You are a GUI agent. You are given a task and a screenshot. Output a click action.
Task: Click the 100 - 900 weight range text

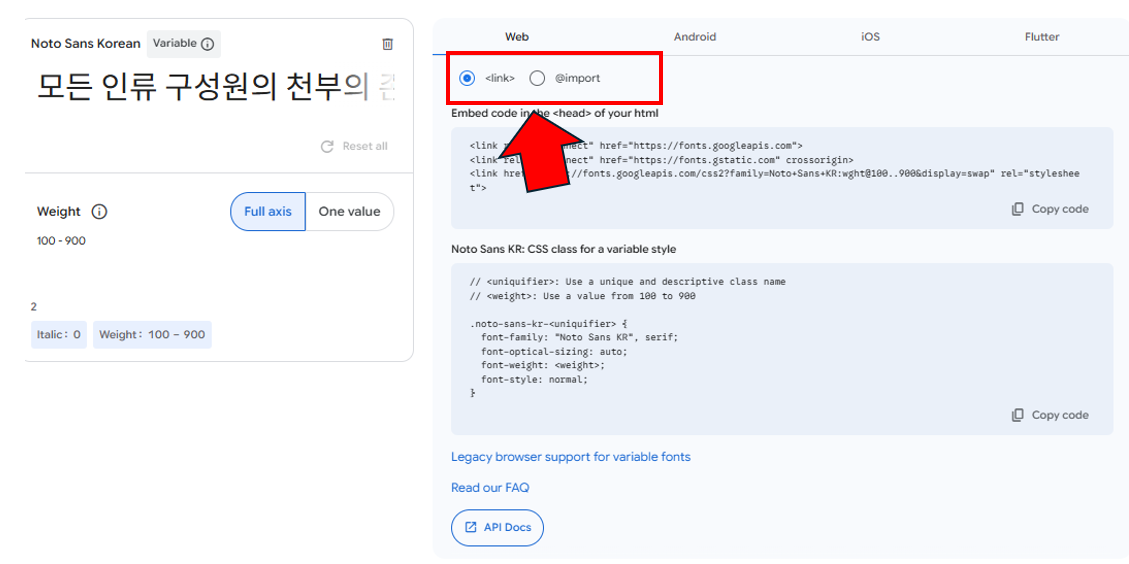coord(61,241)
